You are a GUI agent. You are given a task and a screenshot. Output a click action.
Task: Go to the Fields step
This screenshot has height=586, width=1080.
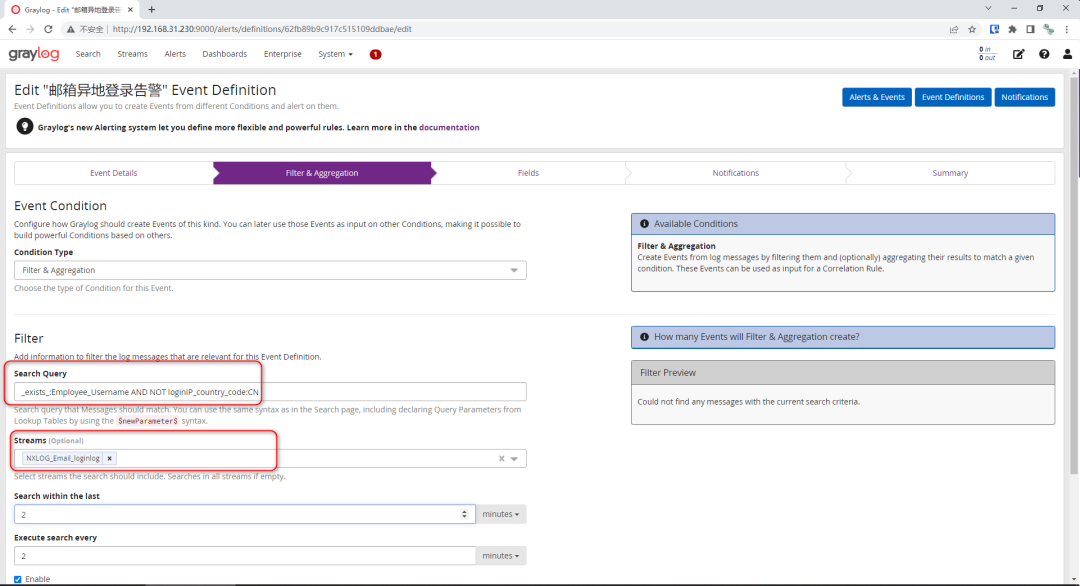pos(528,173)
